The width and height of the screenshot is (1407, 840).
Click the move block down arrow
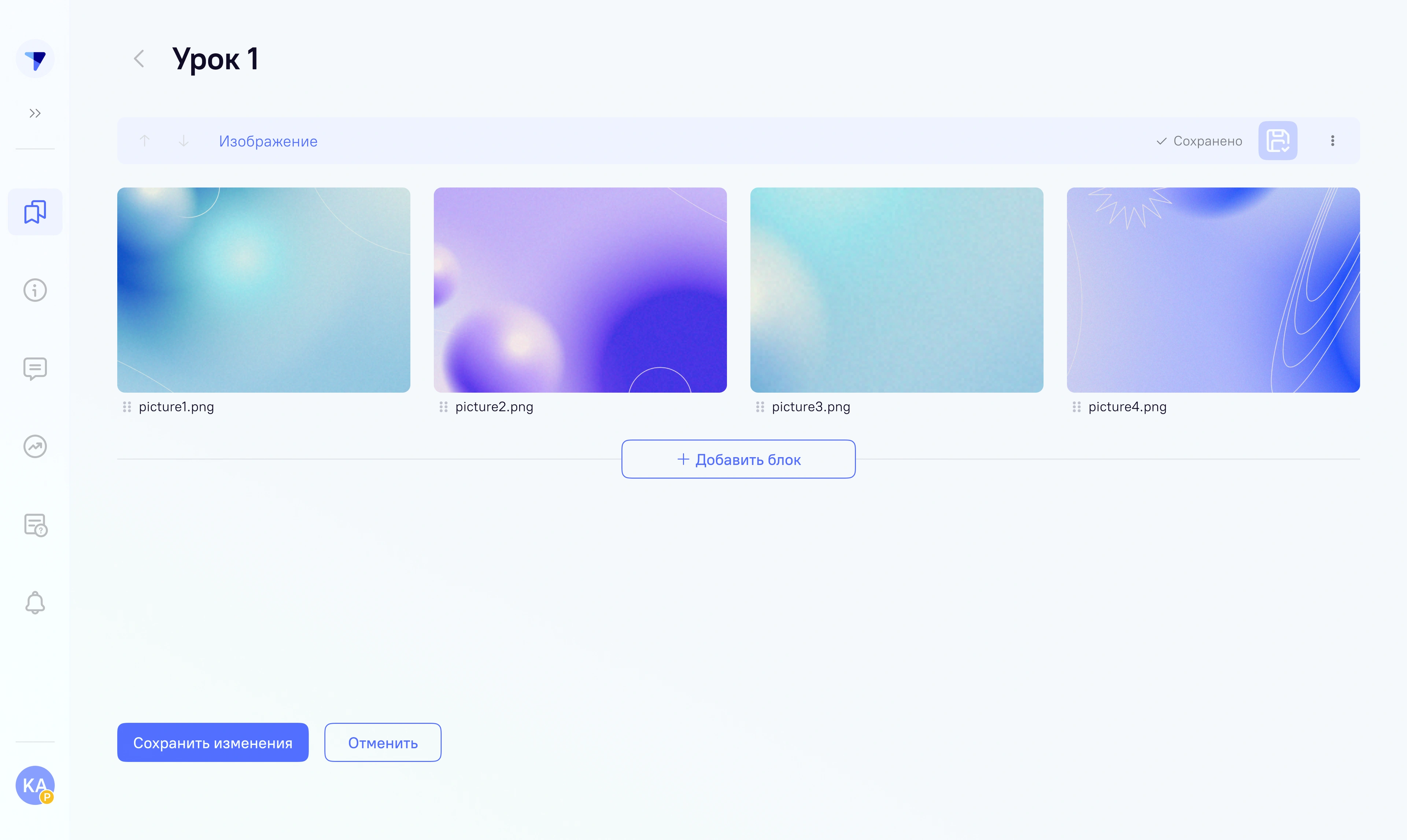tap(184, 140)
